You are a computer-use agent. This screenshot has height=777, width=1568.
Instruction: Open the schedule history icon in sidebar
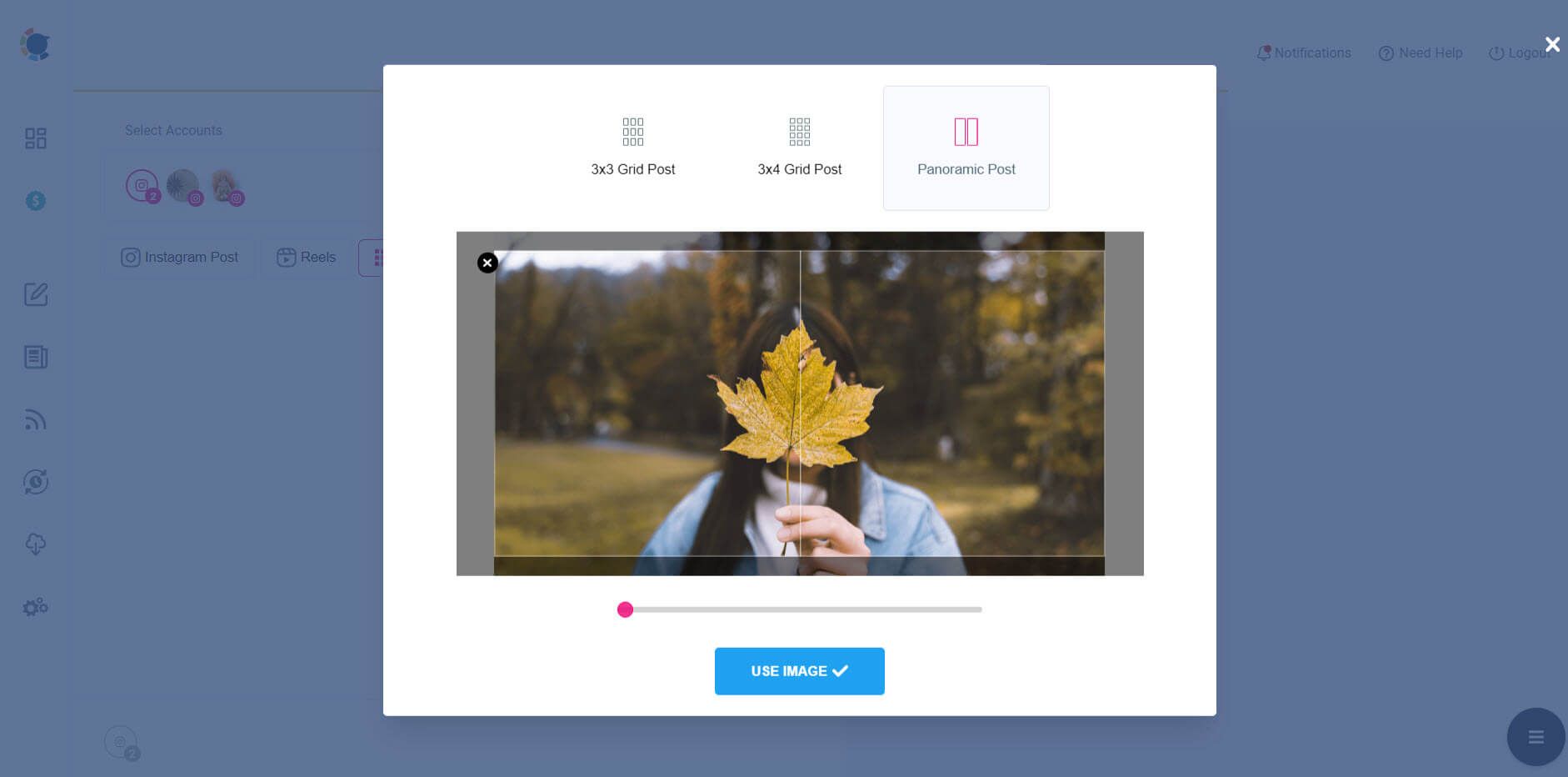(35, 481)
